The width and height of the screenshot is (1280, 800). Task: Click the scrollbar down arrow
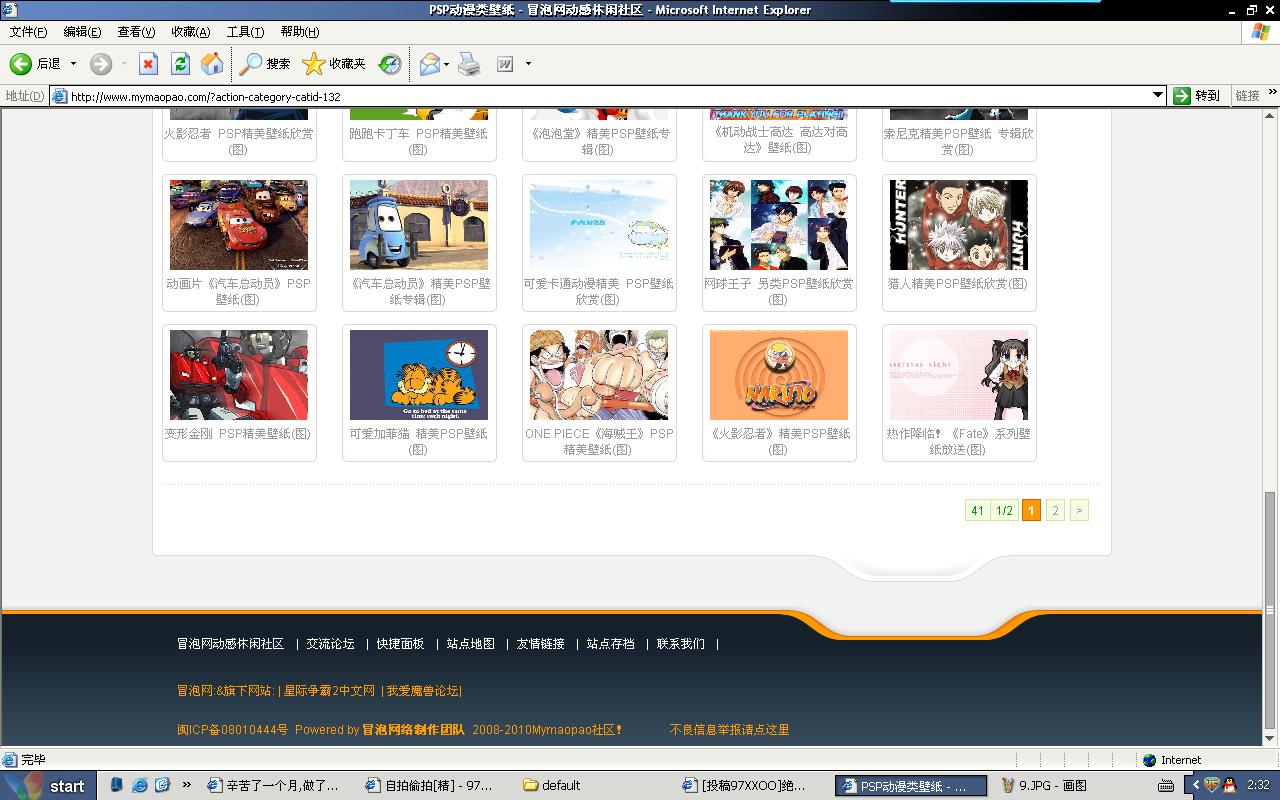1270,738
